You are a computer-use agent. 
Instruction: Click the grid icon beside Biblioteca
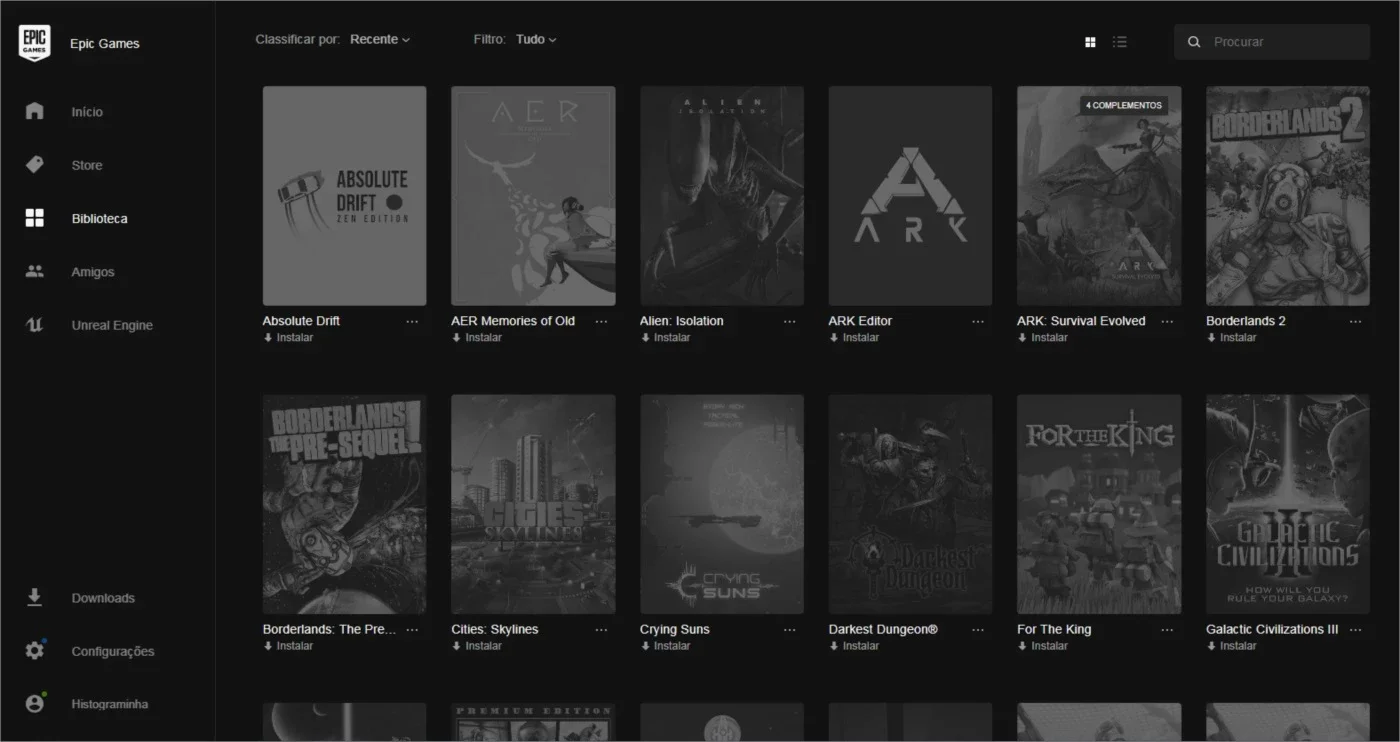coord(35,218)
